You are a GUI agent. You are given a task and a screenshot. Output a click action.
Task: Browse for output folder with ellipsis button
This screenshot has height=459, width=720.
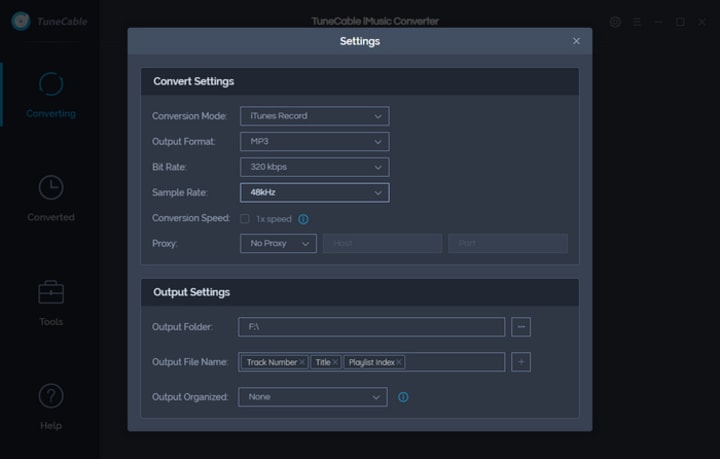point(521,327)
